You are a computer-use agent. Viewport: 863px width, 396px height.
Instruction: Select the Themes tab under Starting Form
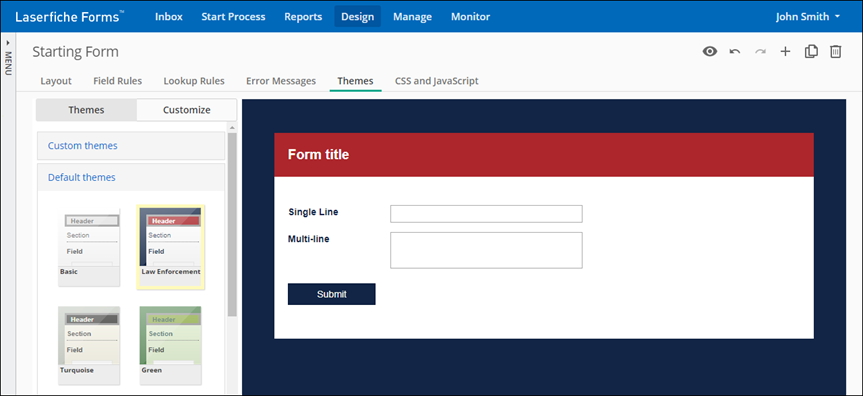(x=356, y=81)
